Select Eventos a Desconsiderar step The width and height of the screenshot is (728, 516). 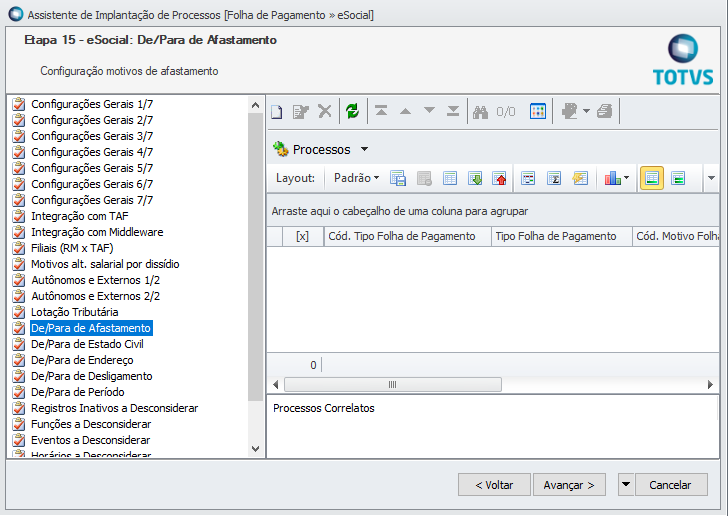tap(90, 440)
